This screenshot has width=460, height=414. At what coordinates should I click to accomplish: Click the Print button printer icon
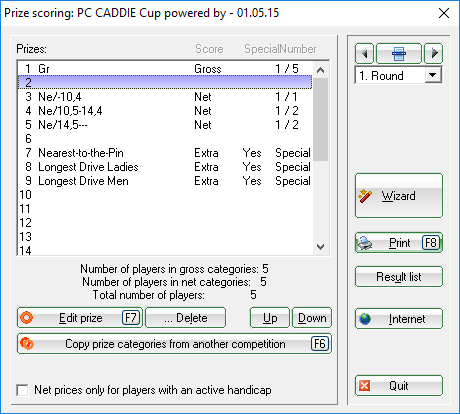coord(365,243)
